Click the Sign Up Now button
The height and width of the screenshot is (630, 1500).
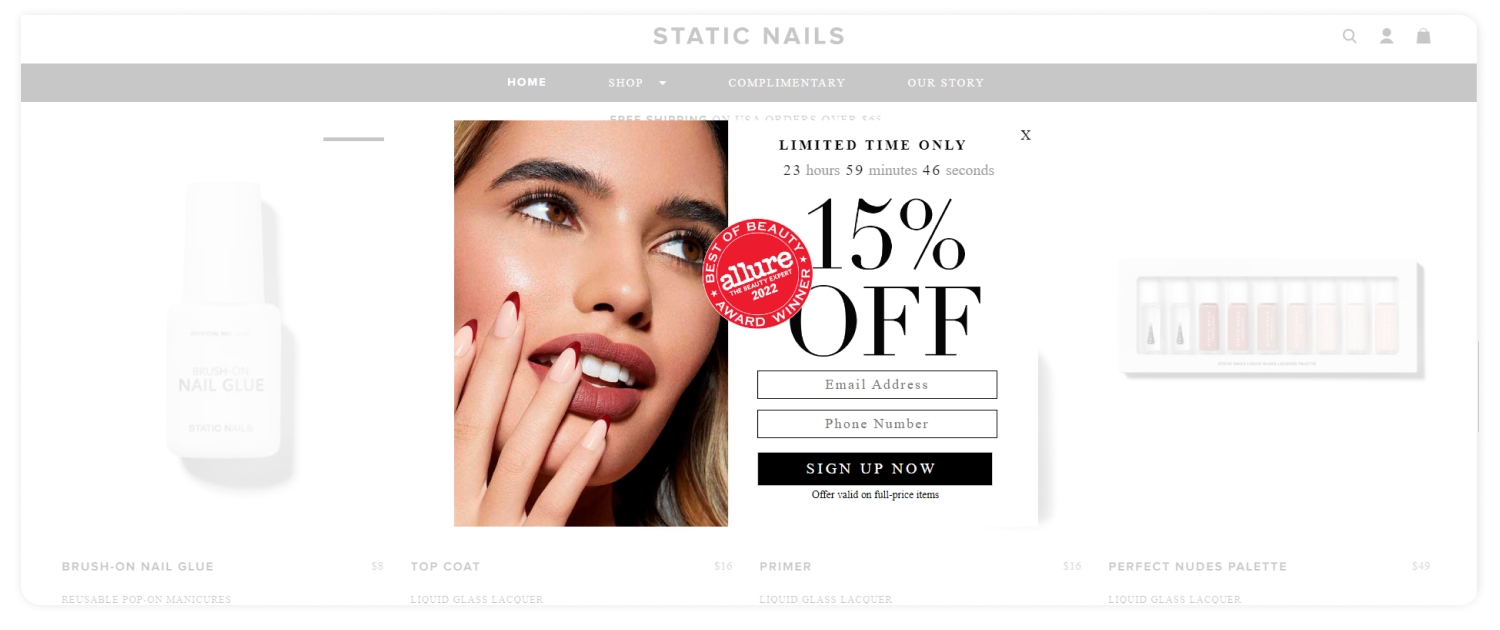click(x=875, y=469)
